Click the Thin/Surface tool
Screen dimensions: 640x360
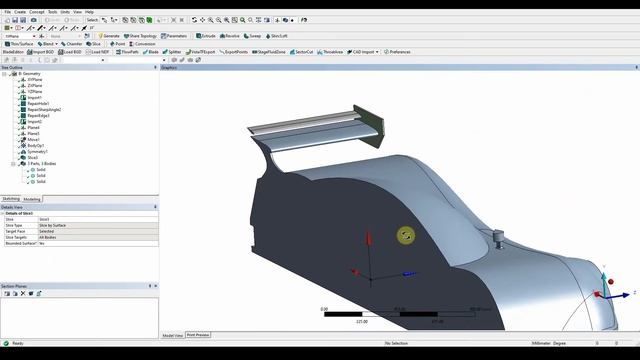click(19, 44)
